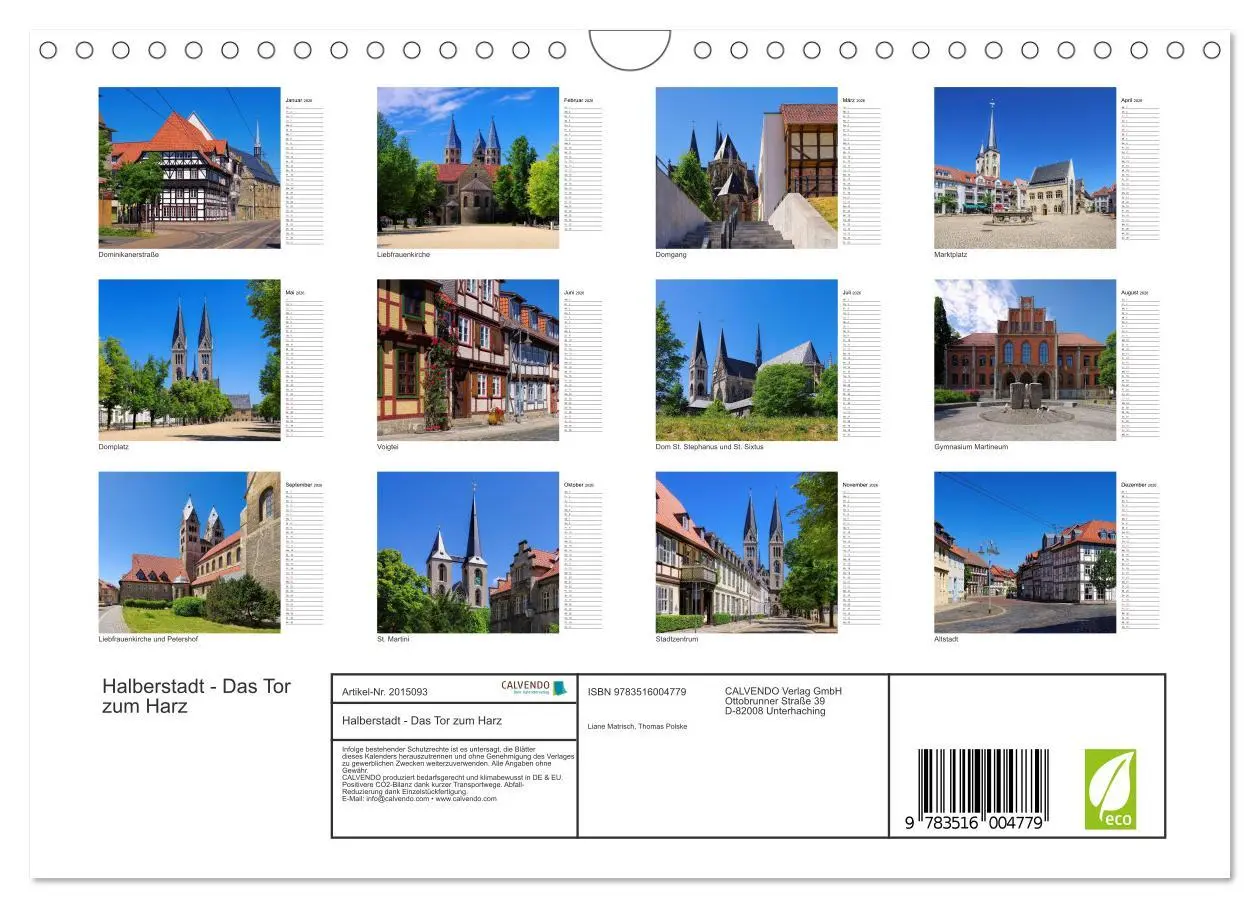Image resolution: width=1260 pixels, height=908 pixels.
Task: Open the Voigtei half-timbered houses photo
Action: [x=468, y=360]
